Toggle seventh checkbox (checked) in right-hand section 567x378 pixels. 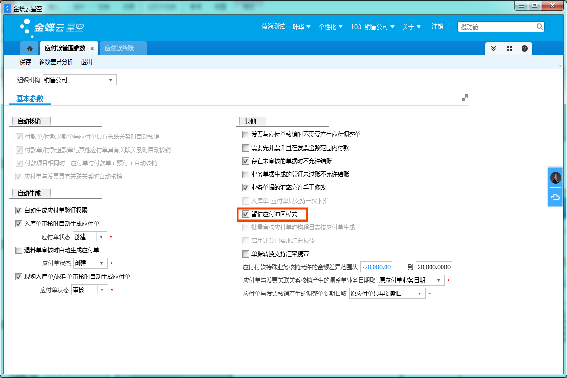tap(245, 214)
